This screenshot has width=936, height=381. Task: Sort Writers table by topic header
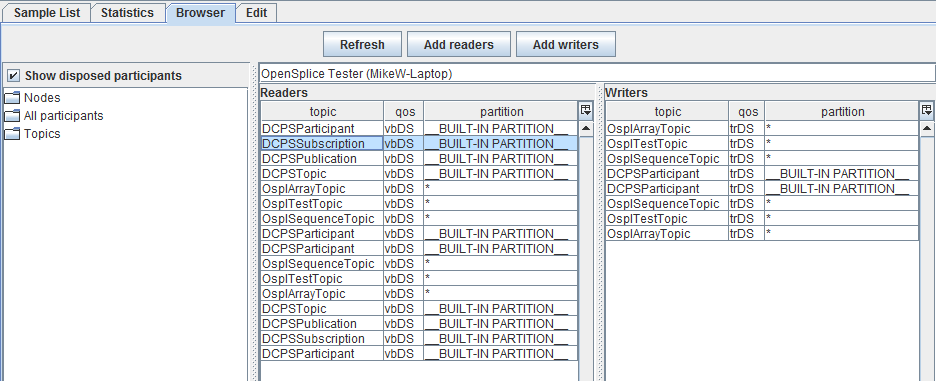coord(667,112)
